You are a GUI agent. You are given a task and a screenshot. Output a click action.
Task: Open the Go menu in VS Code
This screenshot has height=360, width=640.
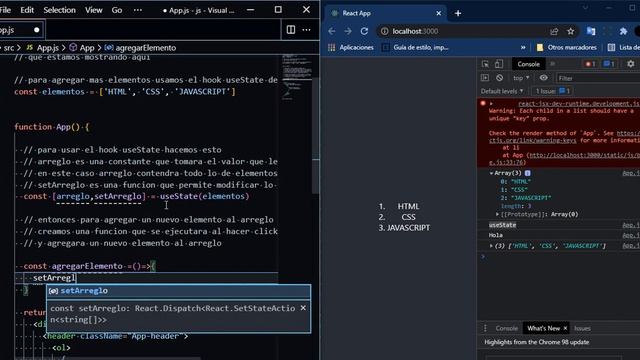click(117, 10)
